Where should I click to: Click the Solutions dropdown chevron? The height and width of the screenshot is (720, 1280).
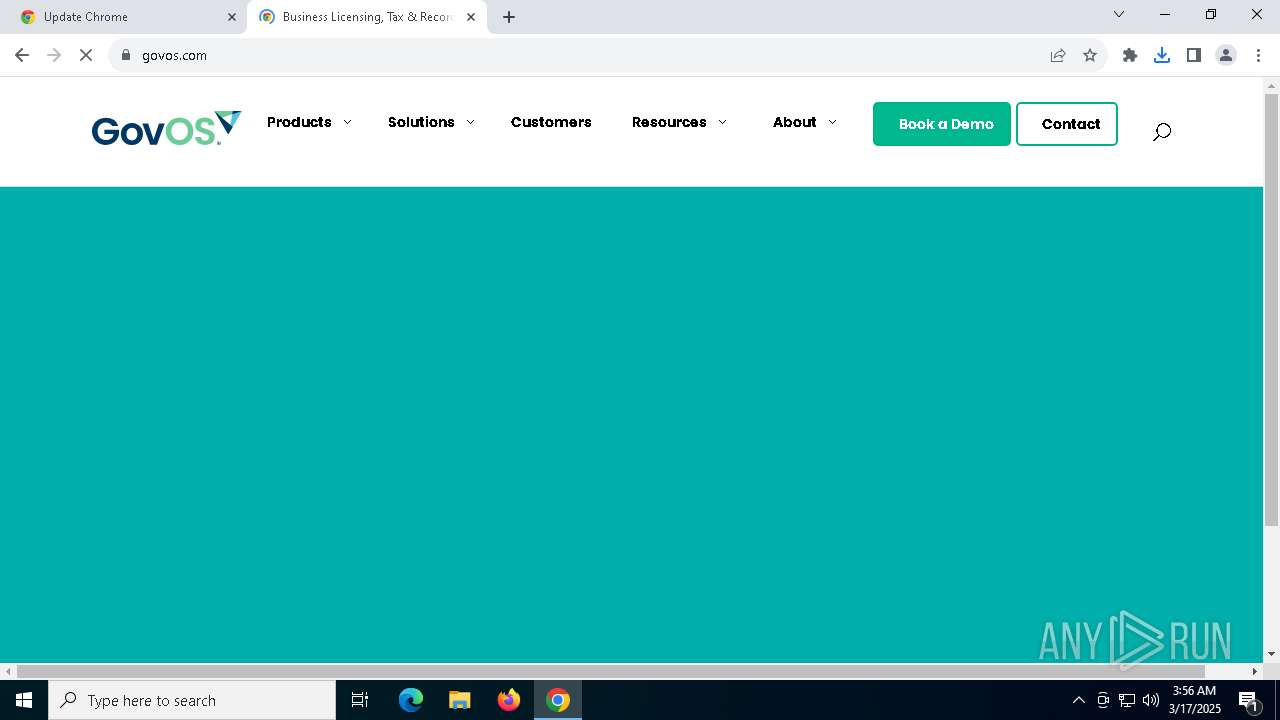[x=470, y=123]
